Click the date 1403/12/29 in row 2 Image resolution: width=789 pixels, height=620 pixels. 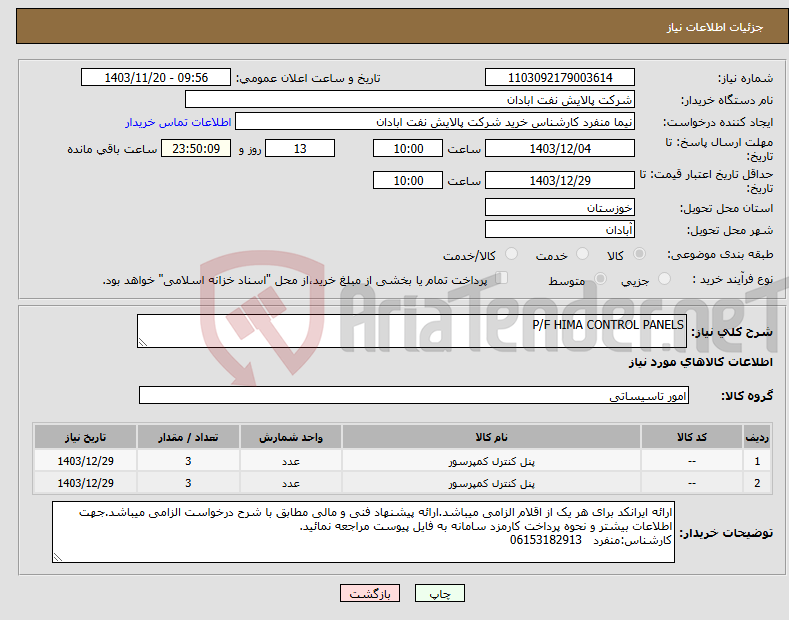(x=86, y=483)
